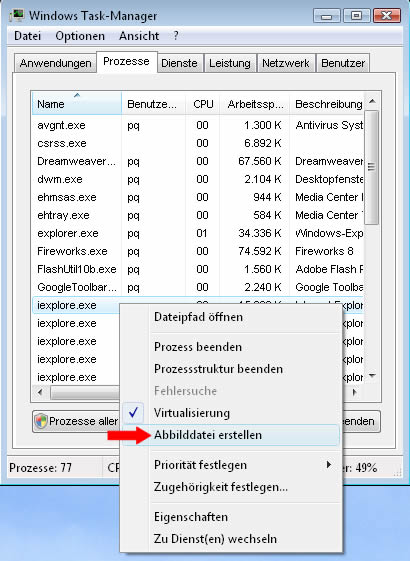410x561 pixels.
Task: Switch to the Anwendungen tab
Action: pyautogui.click(x=55, y=63)
